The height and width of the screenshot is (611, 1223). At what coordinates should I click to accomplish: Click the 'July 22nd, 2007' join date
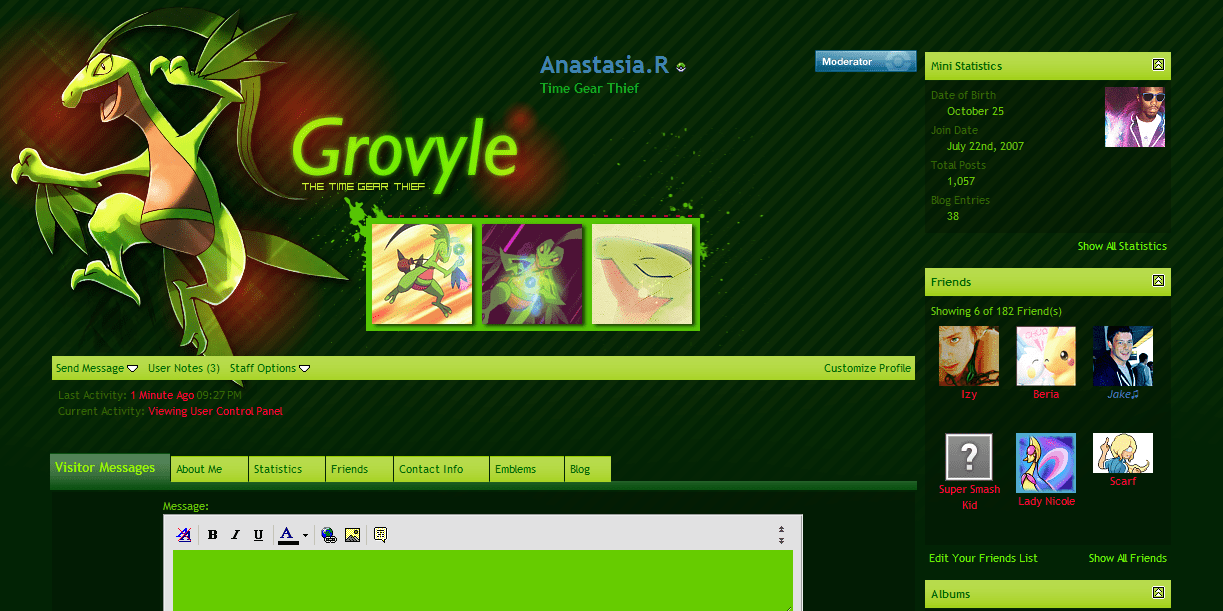[x=985, y=146]
